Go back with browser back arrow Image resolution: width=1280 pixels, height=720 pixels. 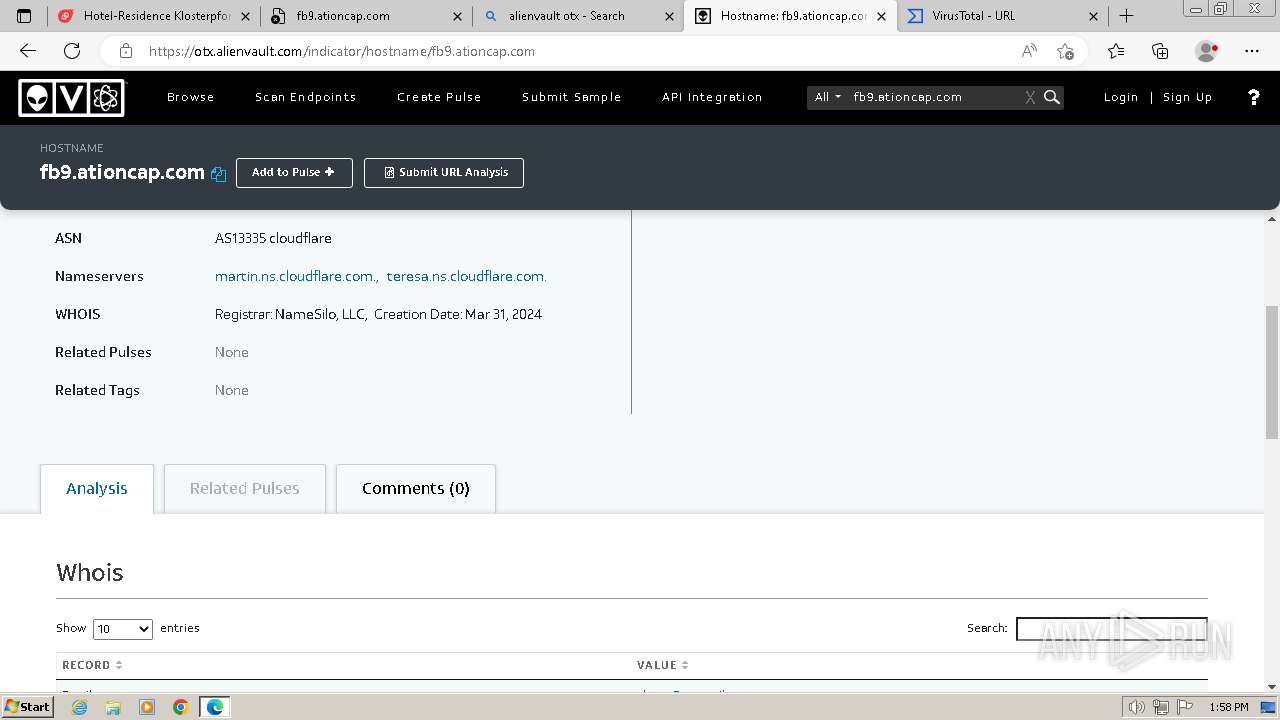pos(28,51)
